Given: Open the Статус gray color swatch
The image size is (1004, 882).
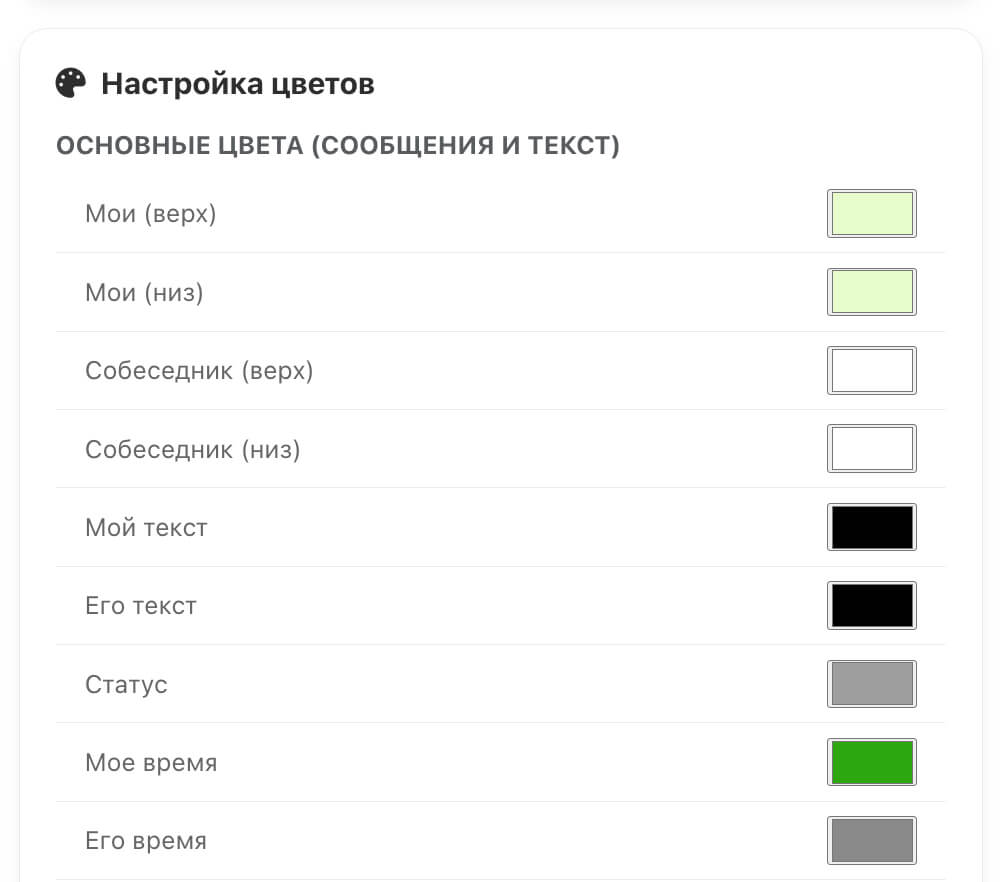Looking at the screenshot, I should (x=871, y=684).
